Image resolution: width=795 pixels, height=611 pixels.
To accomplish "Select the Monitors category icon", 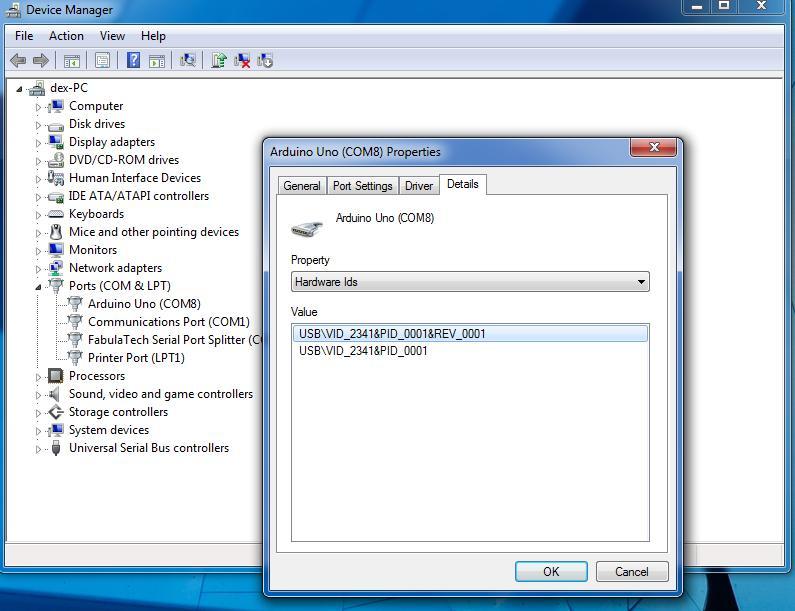I will click(x=55, y=250).
